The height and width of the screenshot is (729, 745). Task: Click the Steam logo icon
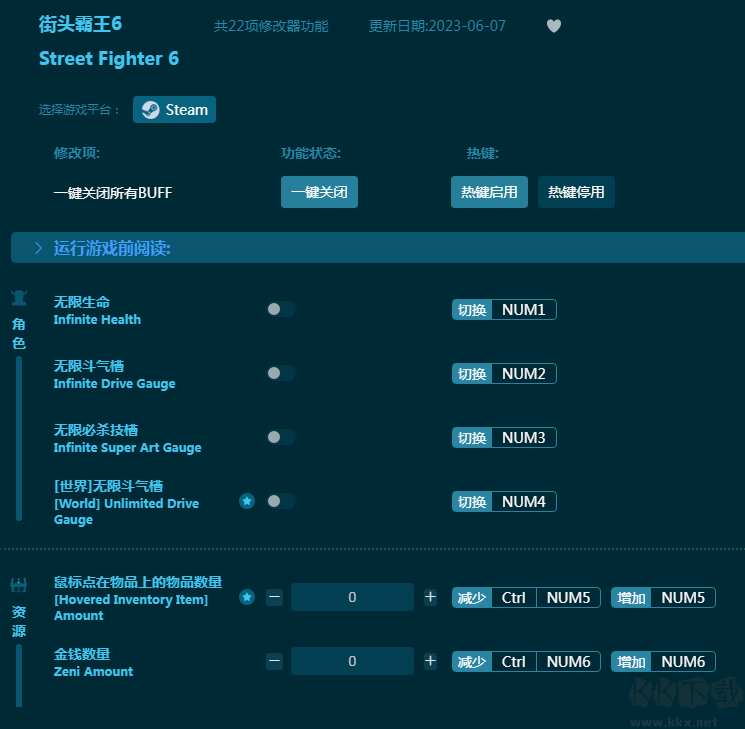pyautogui.click(x=151, y=110)
